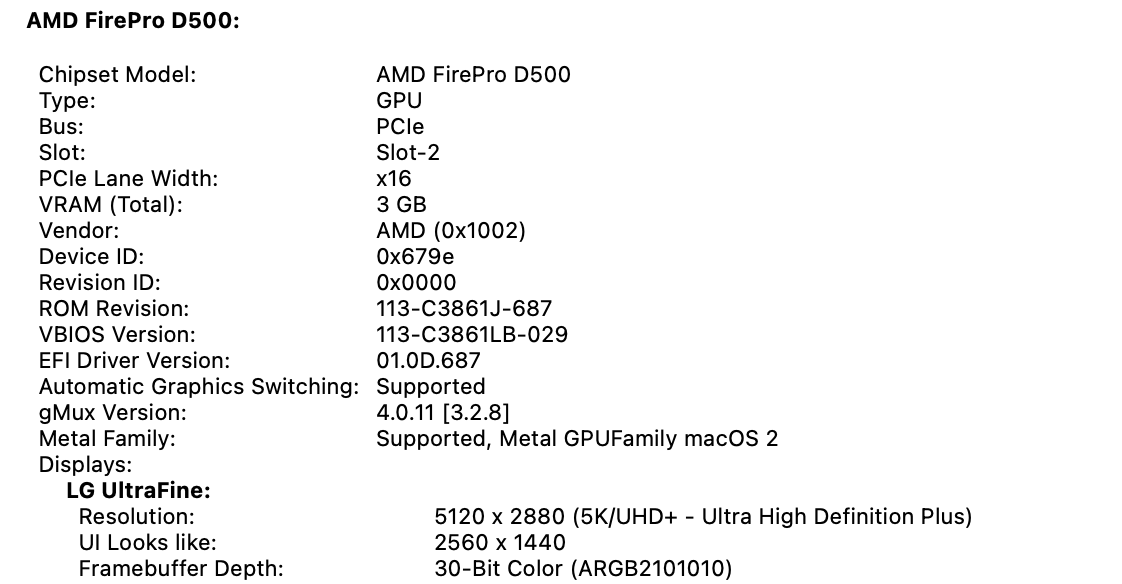Select the Chipset Model label
The image size is (1122, 584).
(117, 74)
